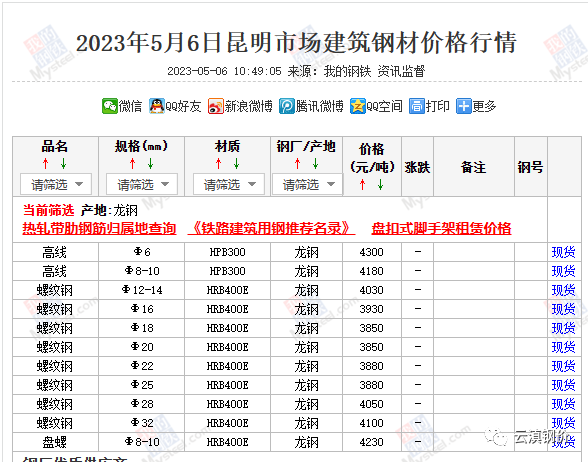Select the price 4100 cell
This screenshot has width=588, height=462.
372,423
